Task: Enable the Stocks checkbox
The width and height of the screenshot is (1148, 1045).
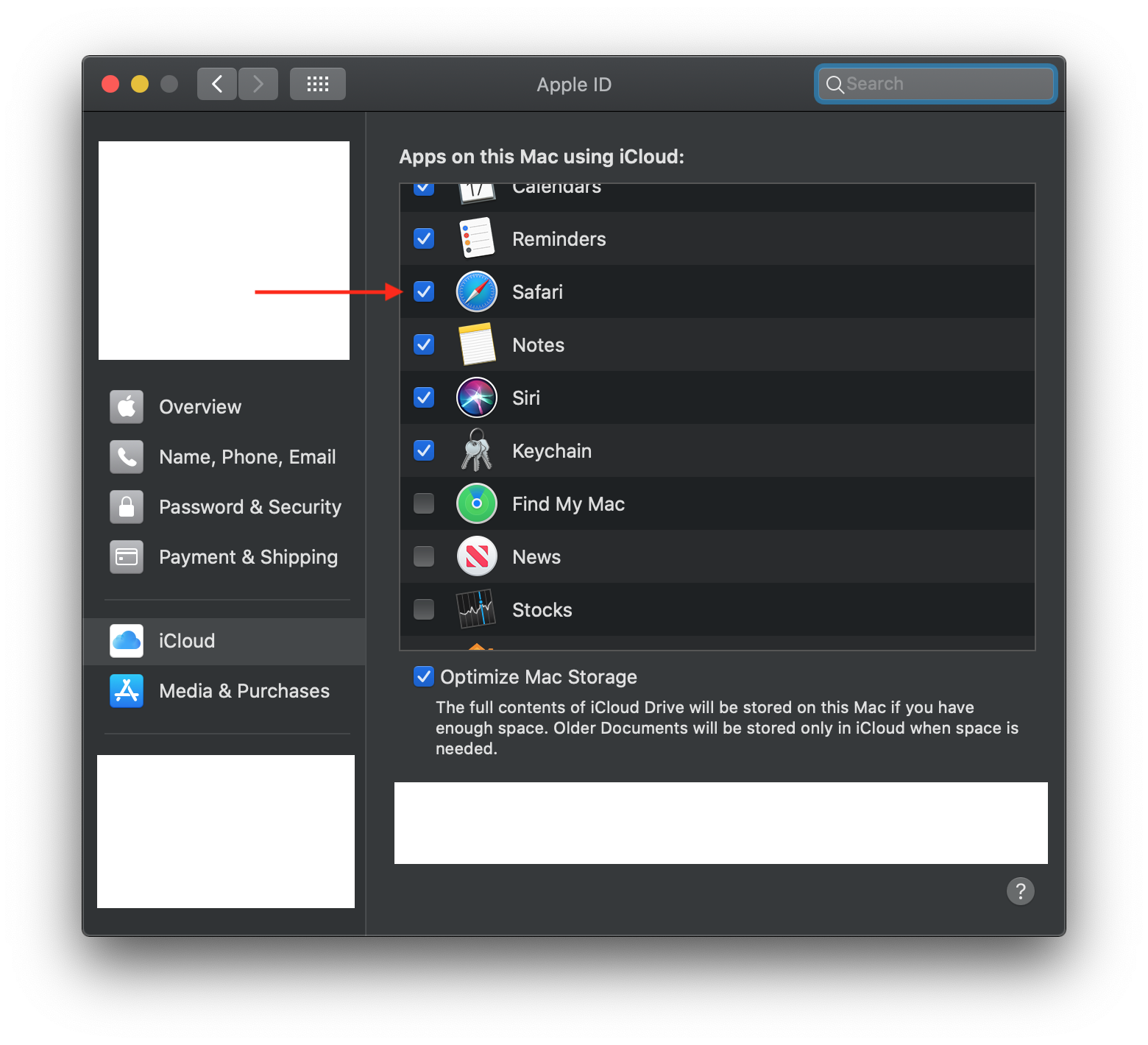Action: 424,609
